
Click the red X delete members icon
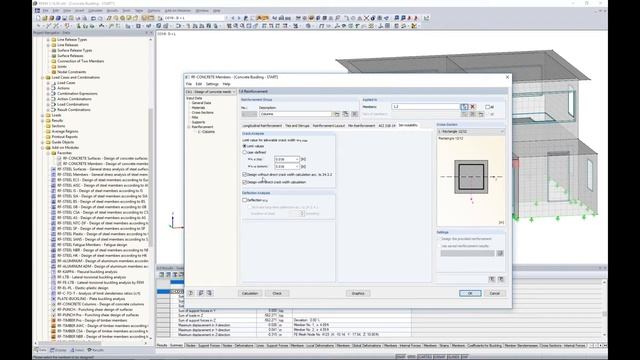click(x=473, y=107)
